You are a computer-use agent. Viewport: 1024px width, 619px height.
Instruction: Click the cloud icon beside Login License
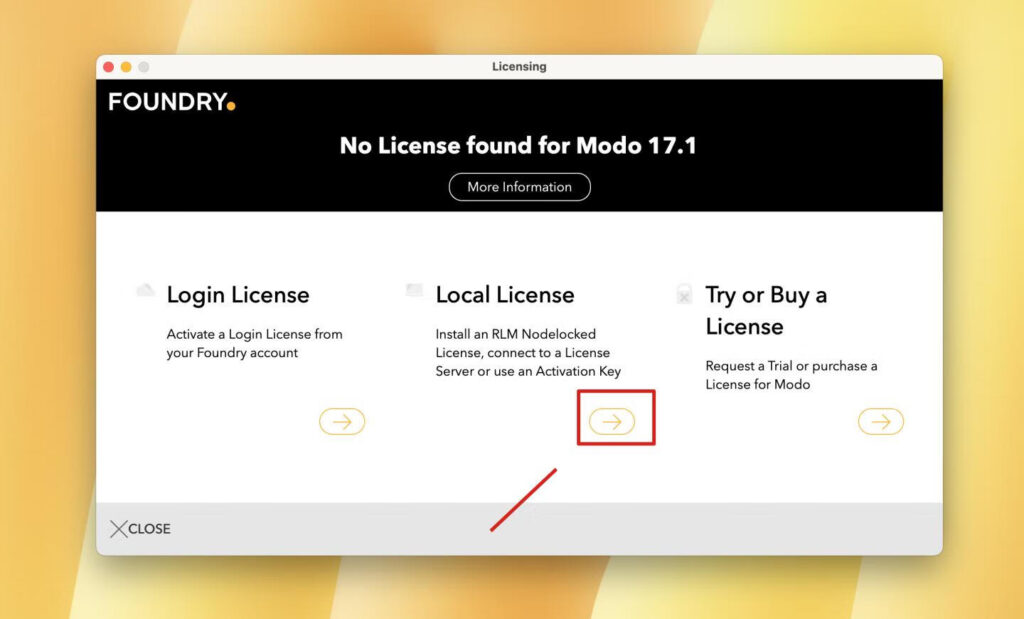[146, 291]
